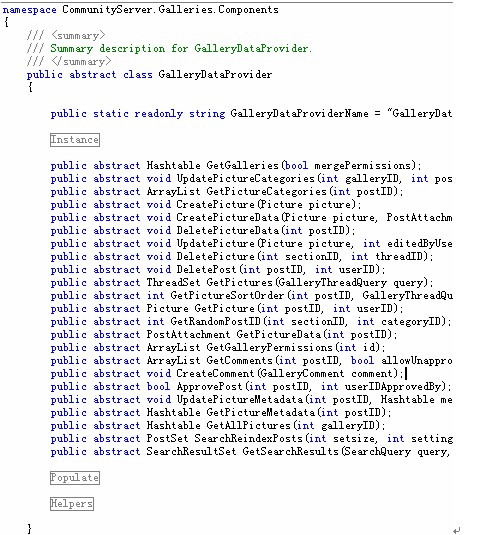Click the DeletePicture(int sectionID line

242,256
